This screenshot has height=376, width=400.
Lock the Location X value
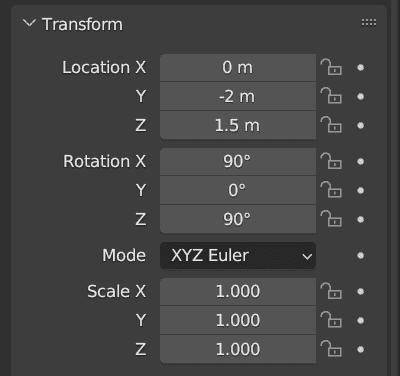pos(331,67)
